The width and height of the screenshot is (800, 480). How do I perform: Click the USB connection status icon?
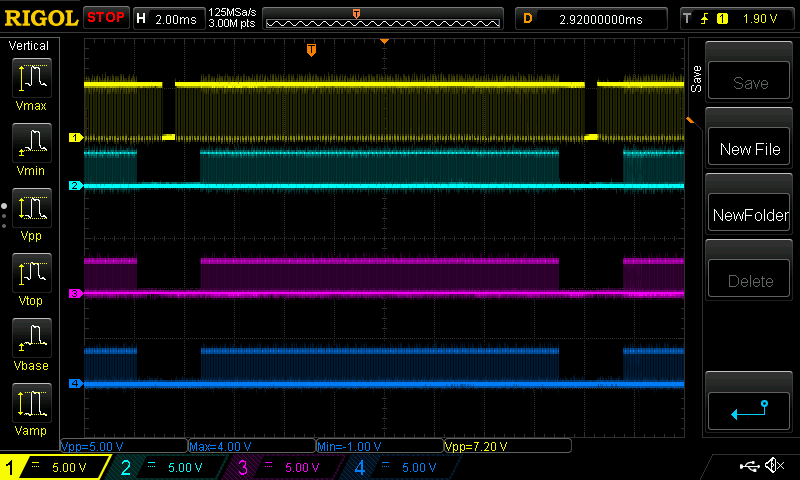pos(749,465)
